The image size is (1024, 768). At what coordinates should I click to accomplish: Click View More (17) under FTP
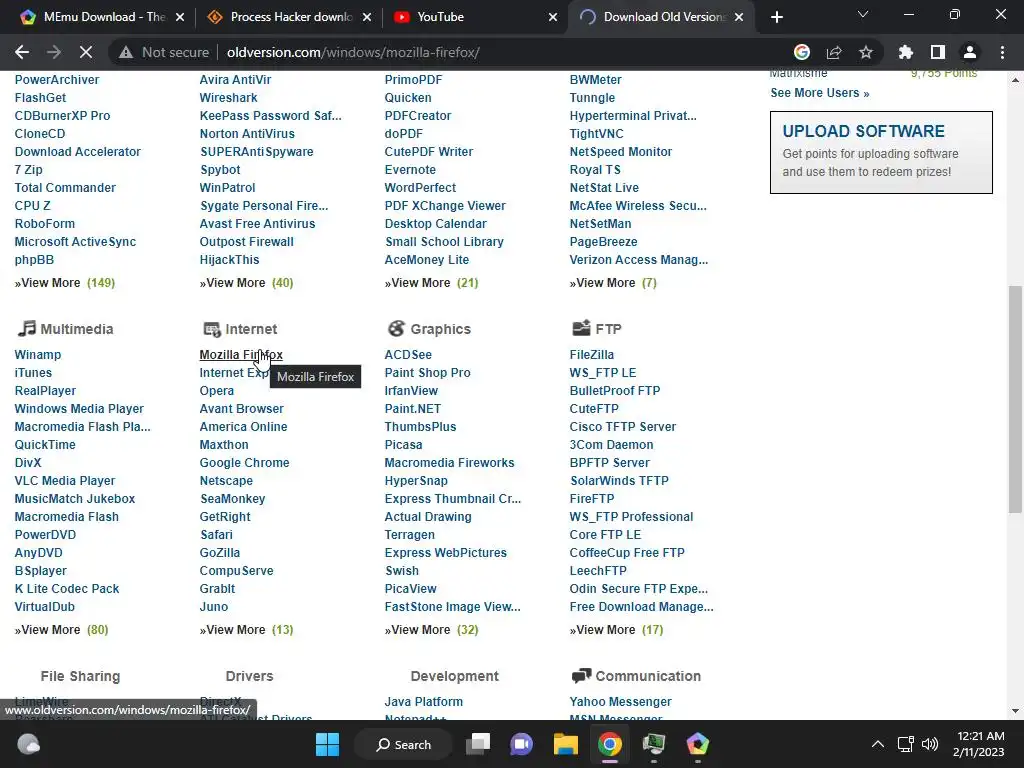[x=616, y=630]
